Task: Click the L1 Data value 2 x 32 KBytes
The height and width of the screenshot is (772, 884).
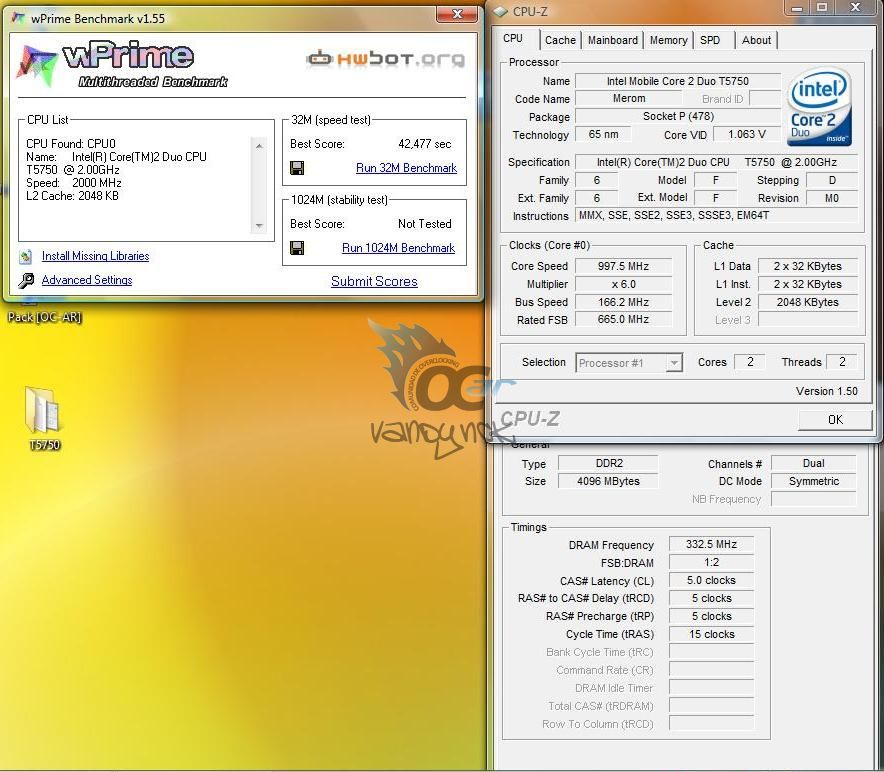Action: [x=807, y=266]
